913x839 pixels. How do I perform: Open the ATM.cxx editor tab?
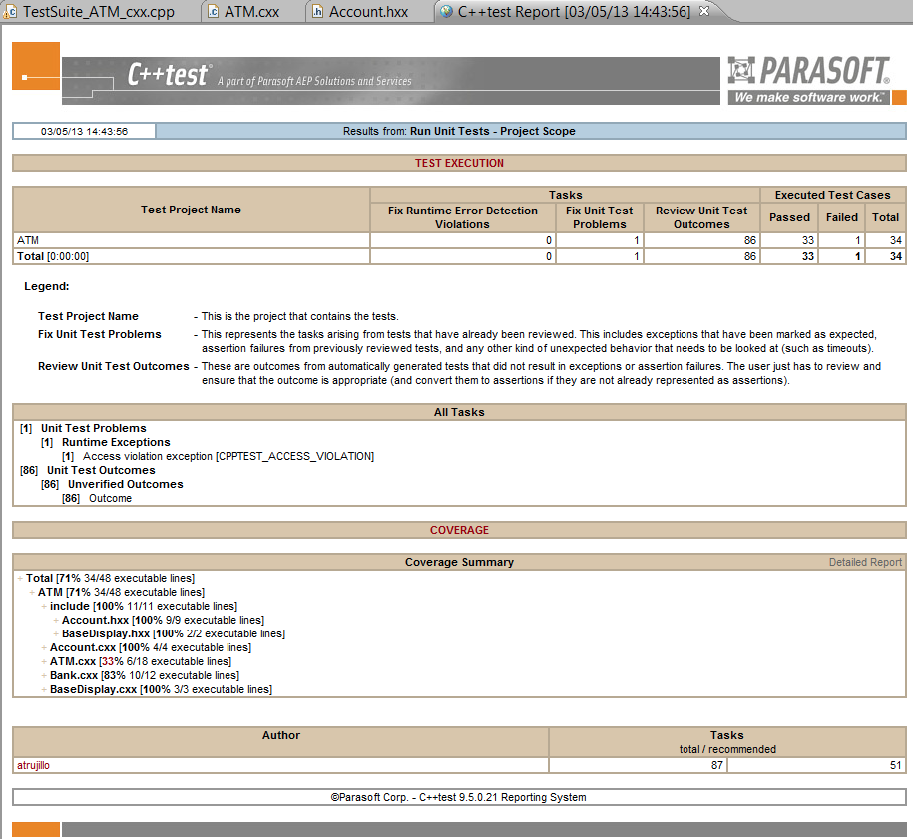[251, 12]
